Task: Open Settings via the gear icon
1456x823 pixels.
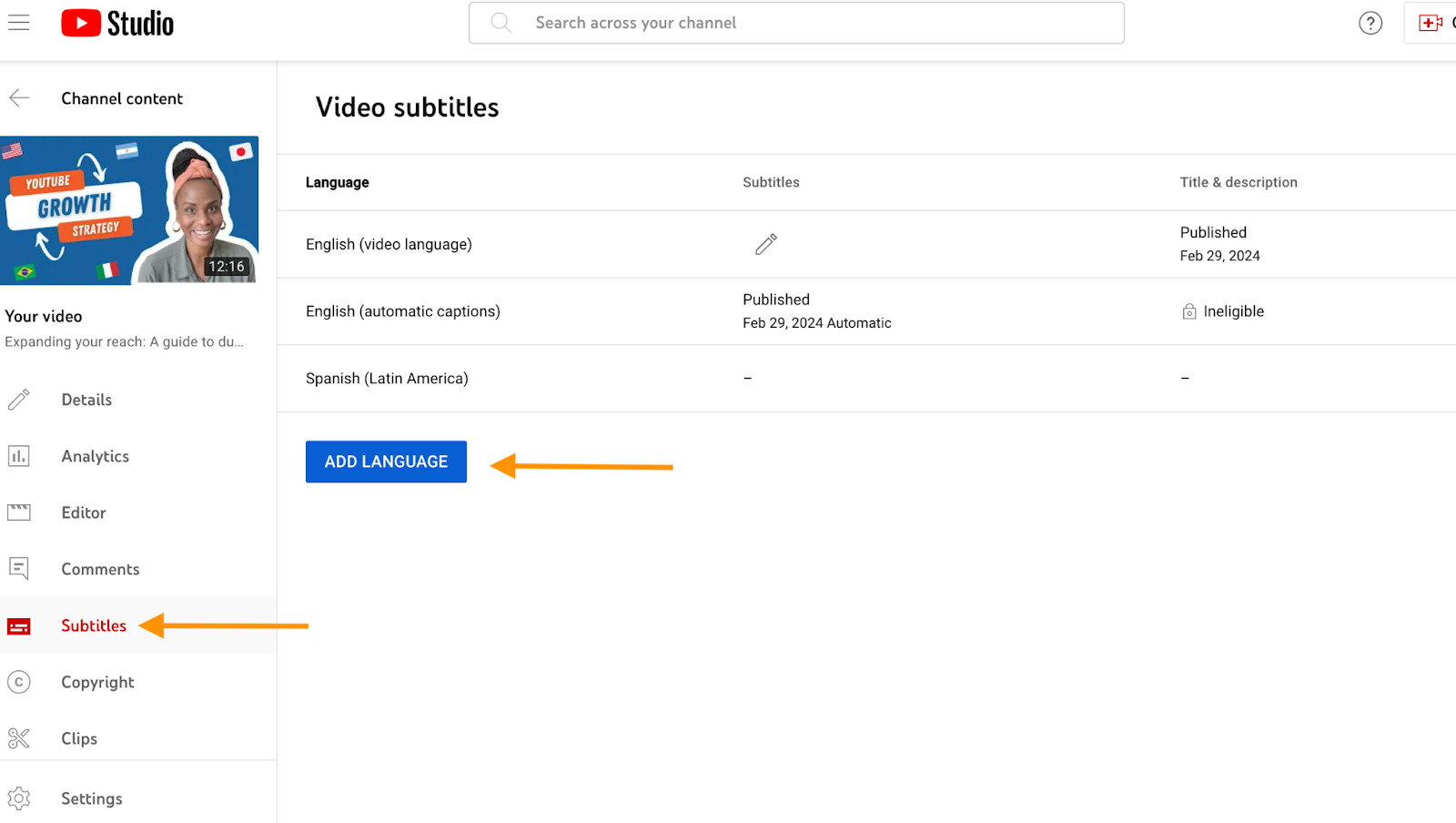Action: point(18,798)
